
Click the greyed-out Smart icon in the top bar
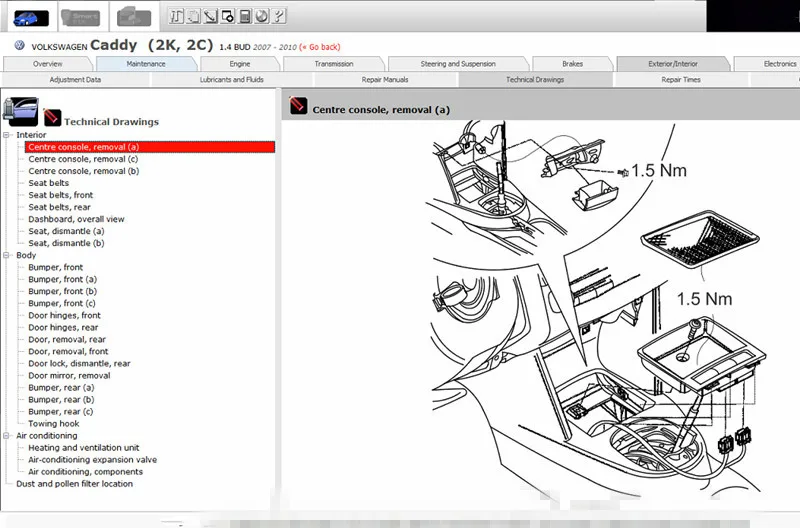point(80,18)
